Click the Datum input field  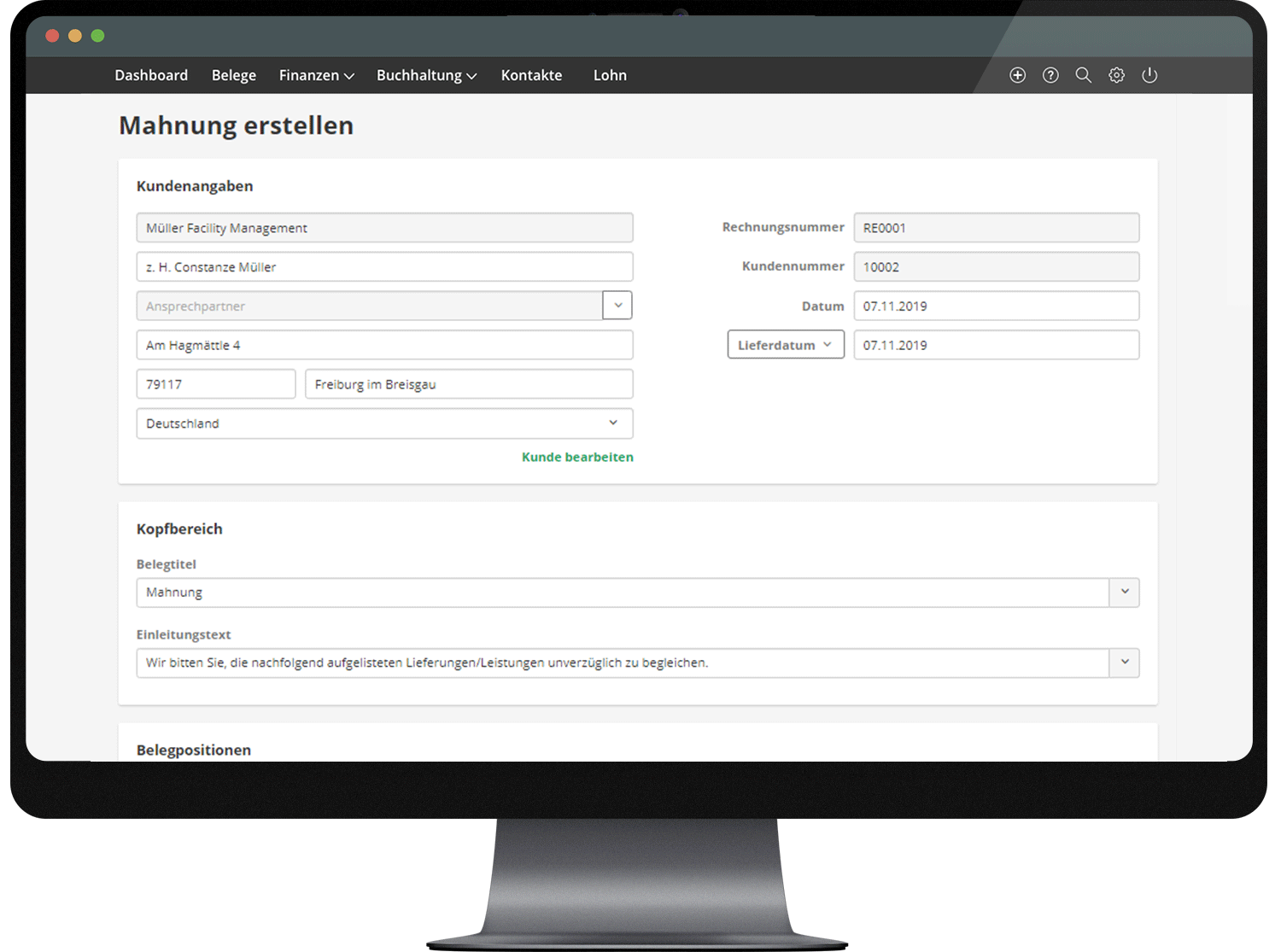tap(996, 306)
